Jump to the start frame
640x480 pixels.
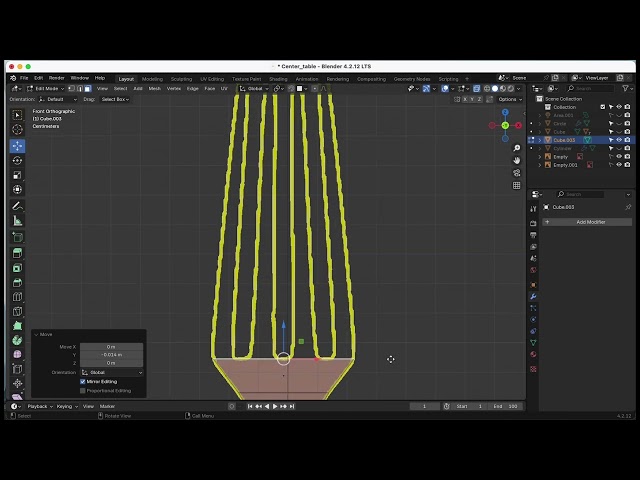tap(250, 406)
